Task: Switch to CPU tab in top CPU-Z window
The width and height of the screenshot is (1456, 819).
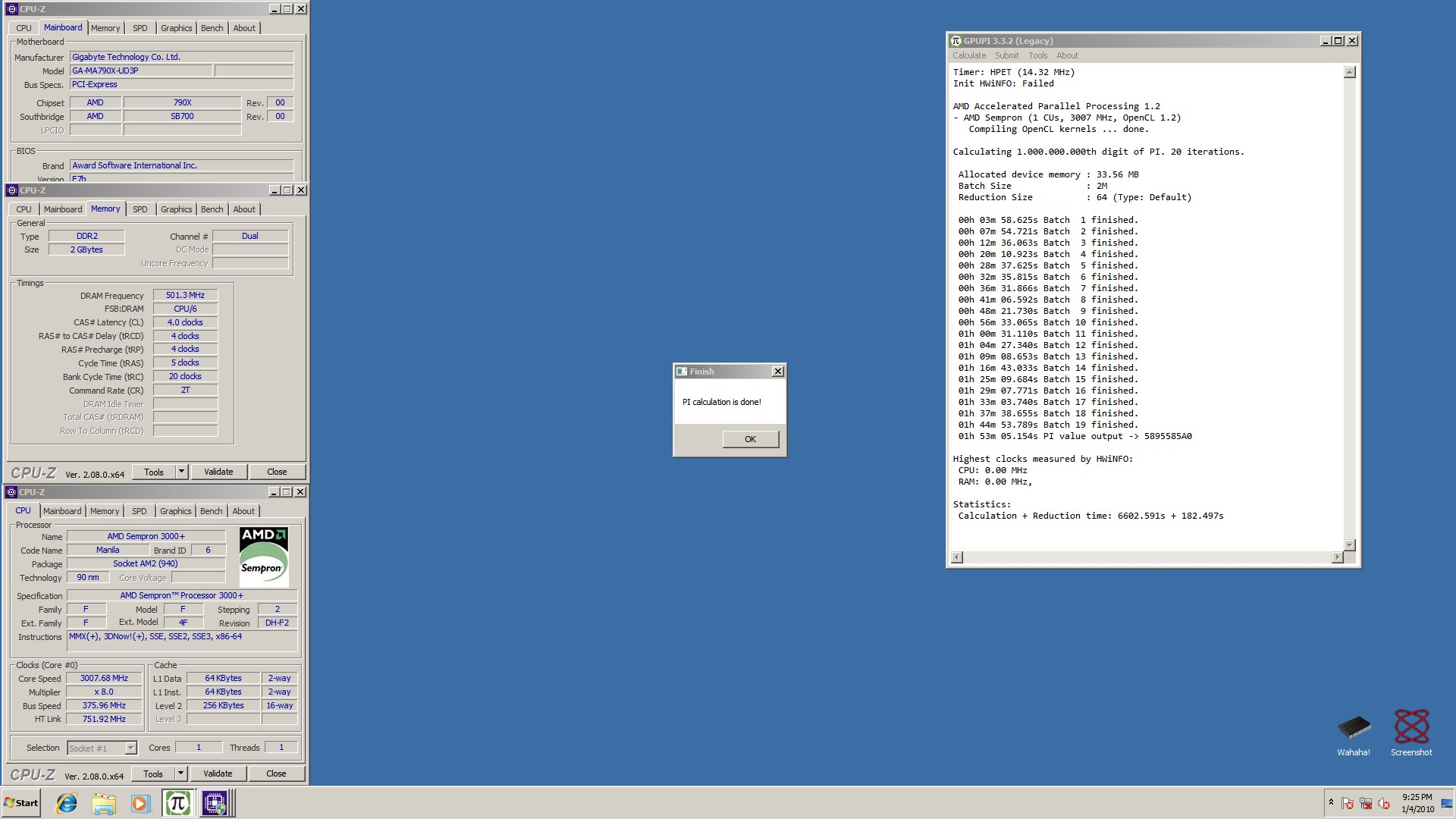Action: [x=24, y=28]
